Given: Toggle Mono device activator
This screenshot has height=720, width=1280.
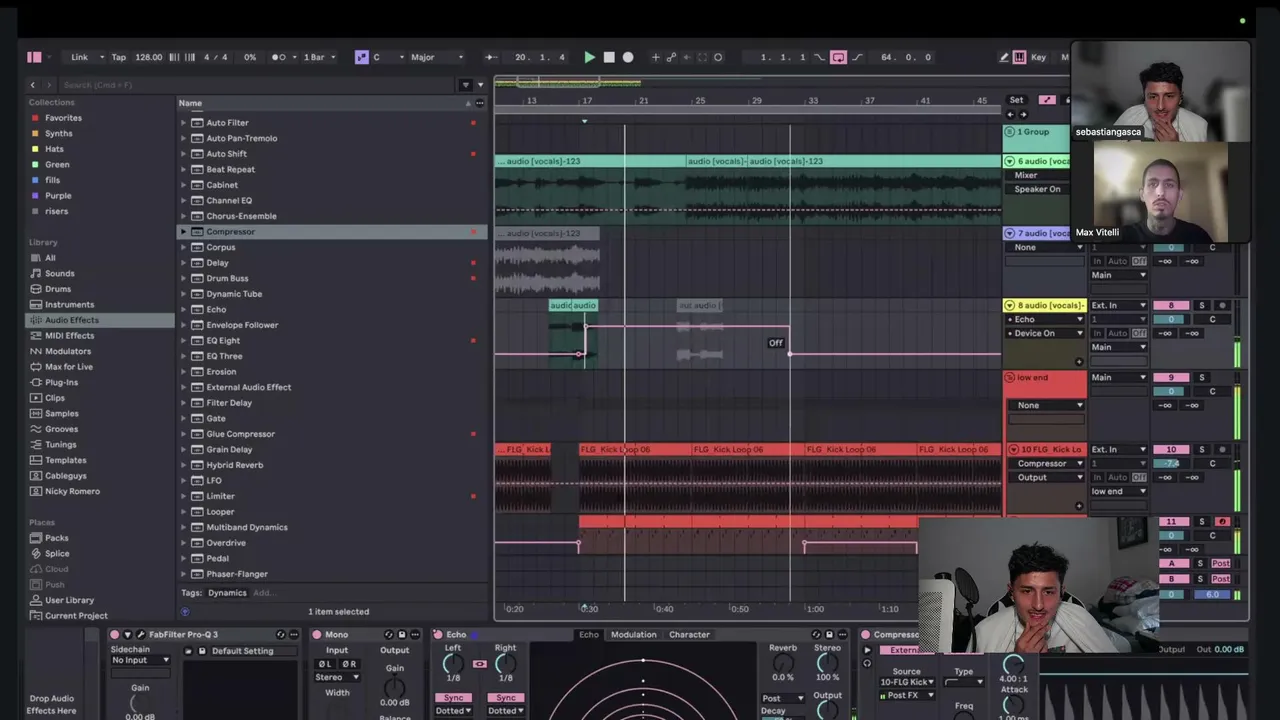Looking at the screenshot, I should pyautogui.click(x=316, y=635).
